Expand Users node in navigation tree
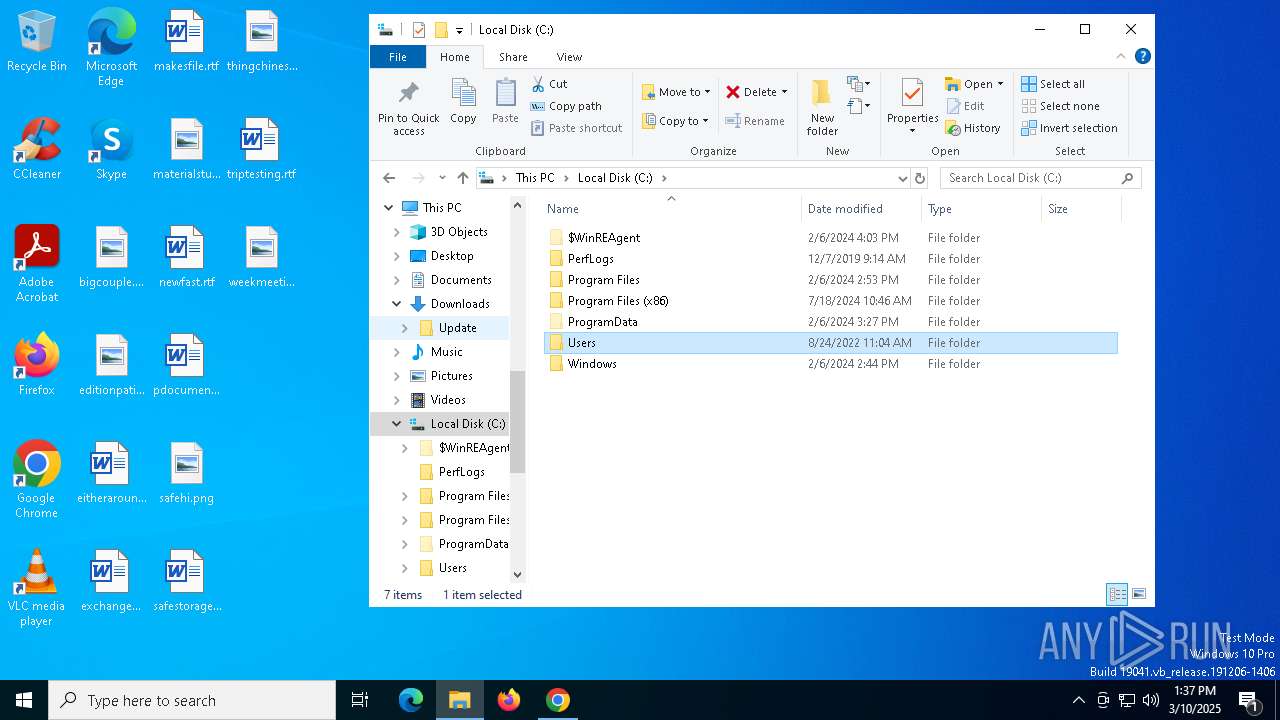1280x720 pixels. pos(405,568)
